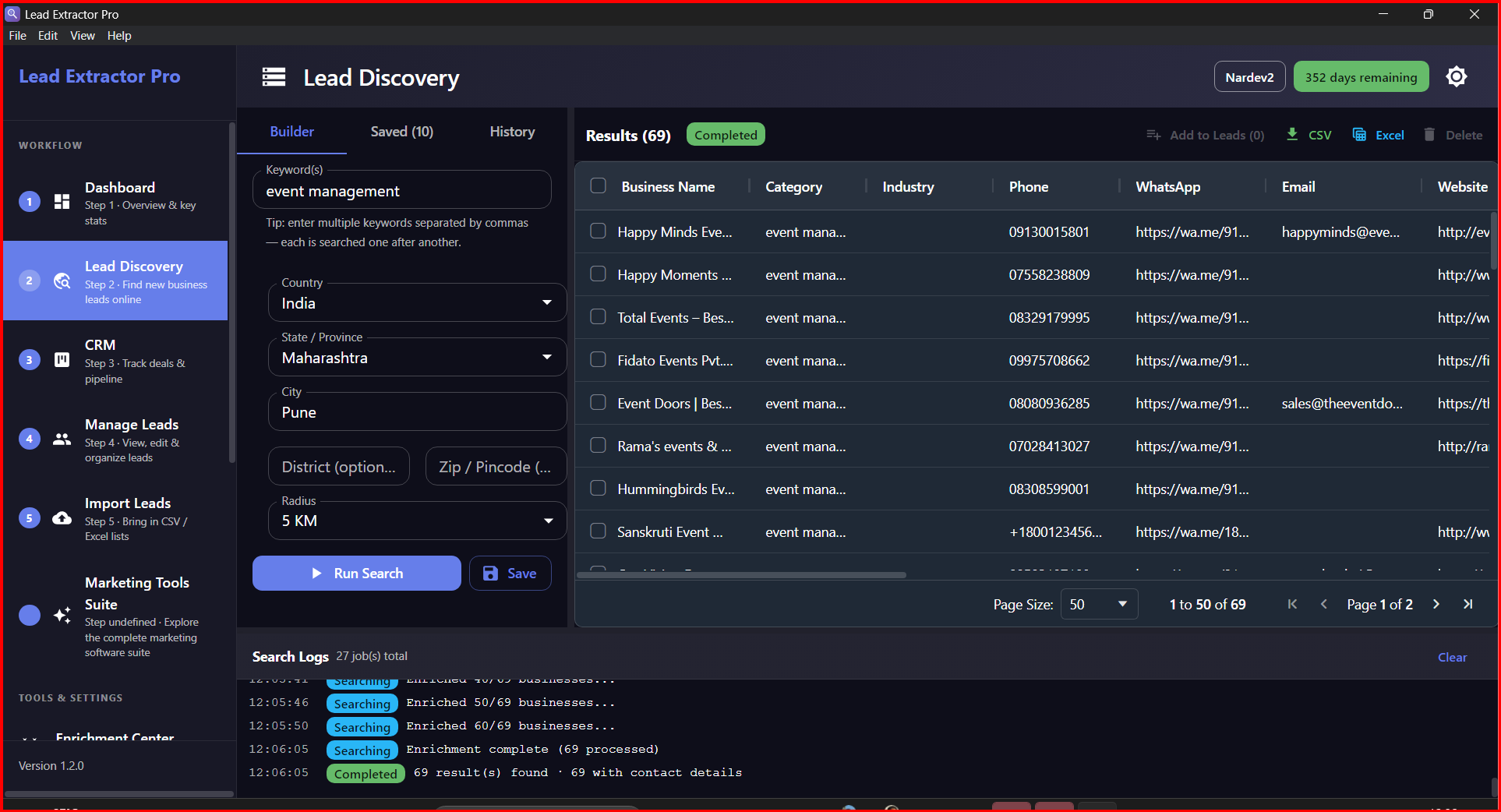Click step number 4 circle badge
Viewport: 1501px width, 812px height.
coord(30,439)
